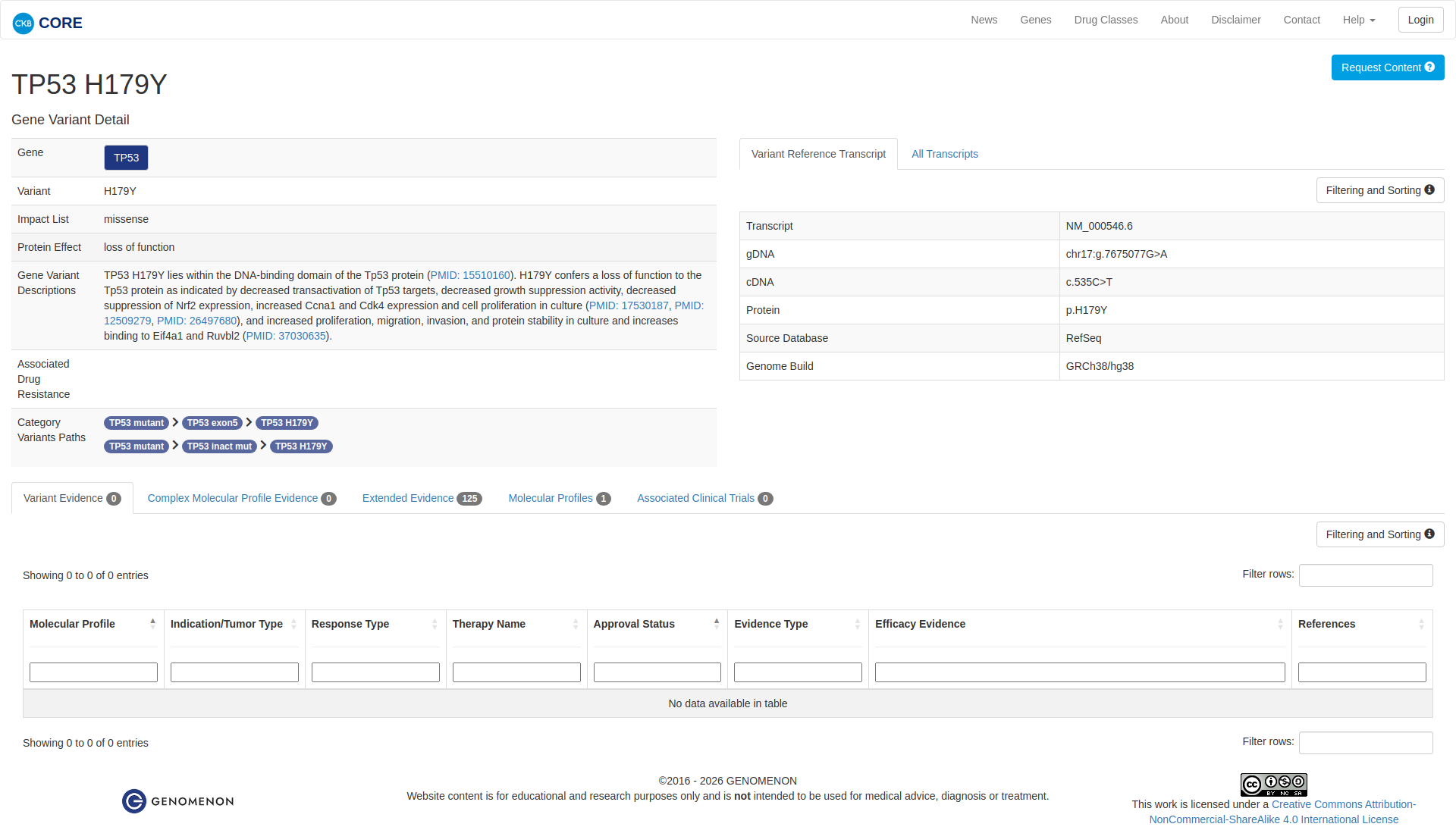Screen dimensions: 1456x827
Task: Open the All Transcripts tab
Action: click(x=944, y=154)
